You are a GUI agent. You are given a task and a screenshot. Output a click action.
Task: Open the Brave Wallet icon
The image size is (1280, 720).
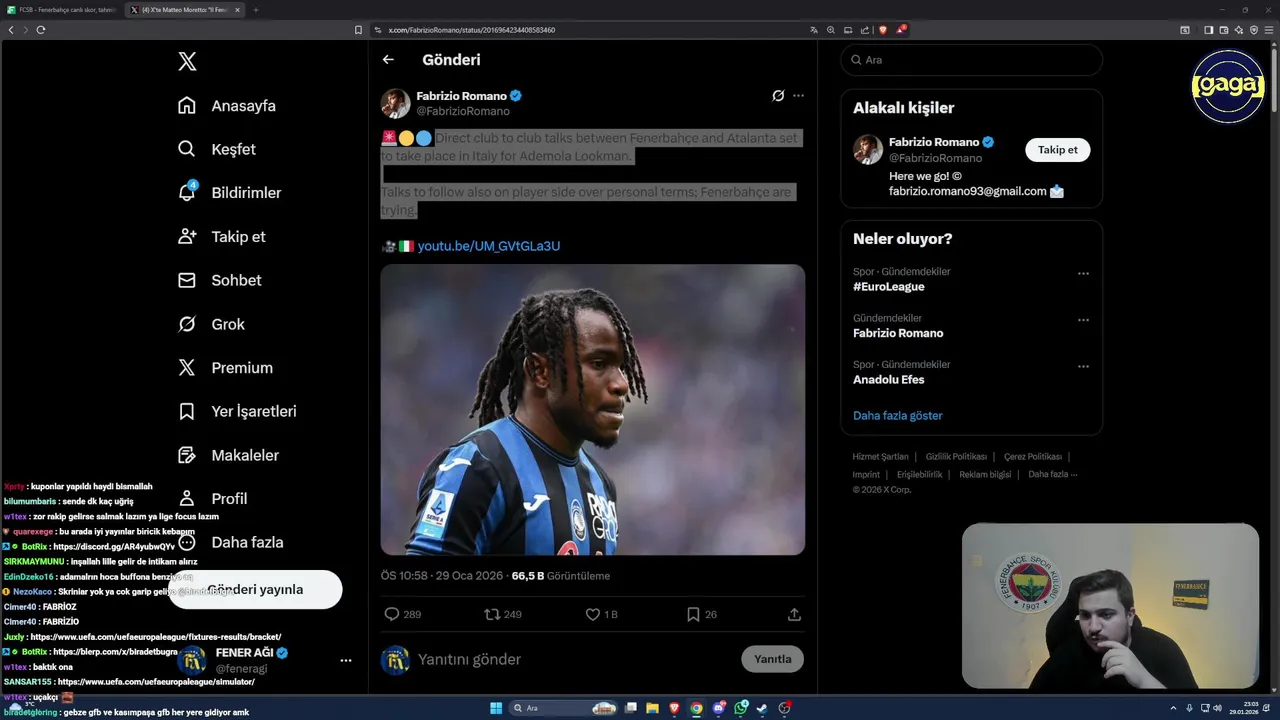pos(1224,30)
